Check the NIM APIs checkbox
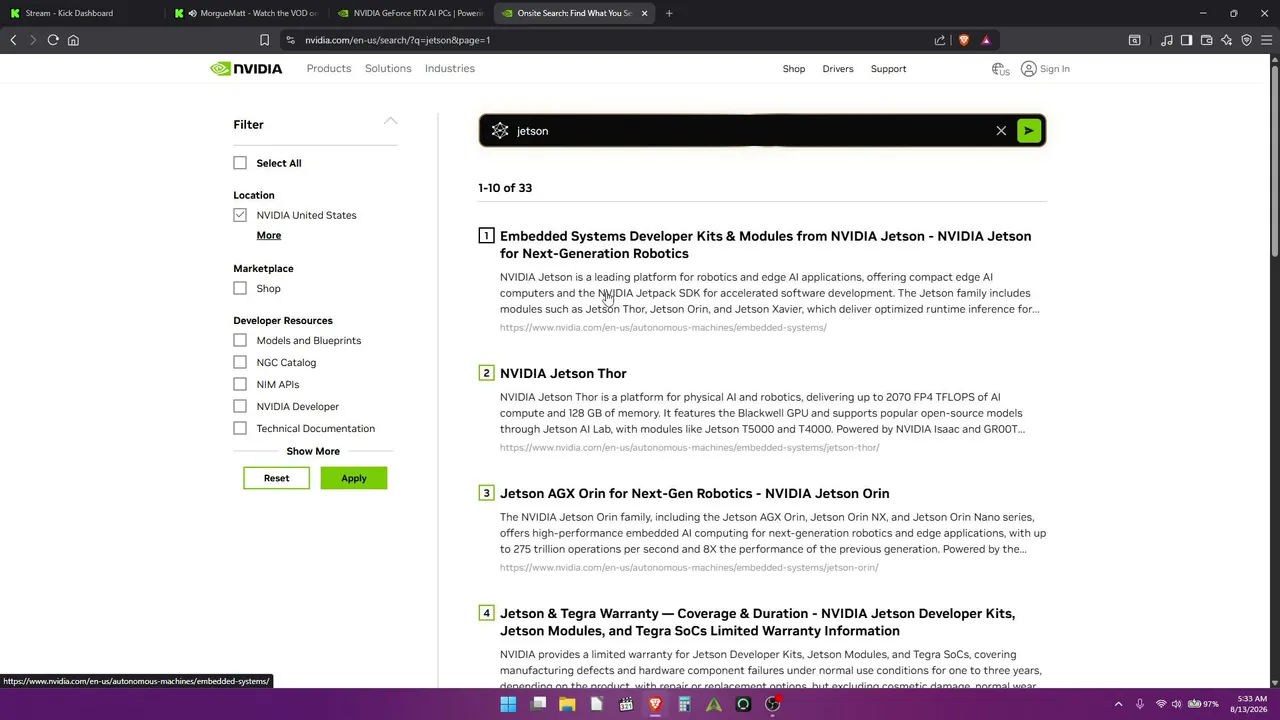This screenshot has height=720, width=1280. click(x=240, y=384)
